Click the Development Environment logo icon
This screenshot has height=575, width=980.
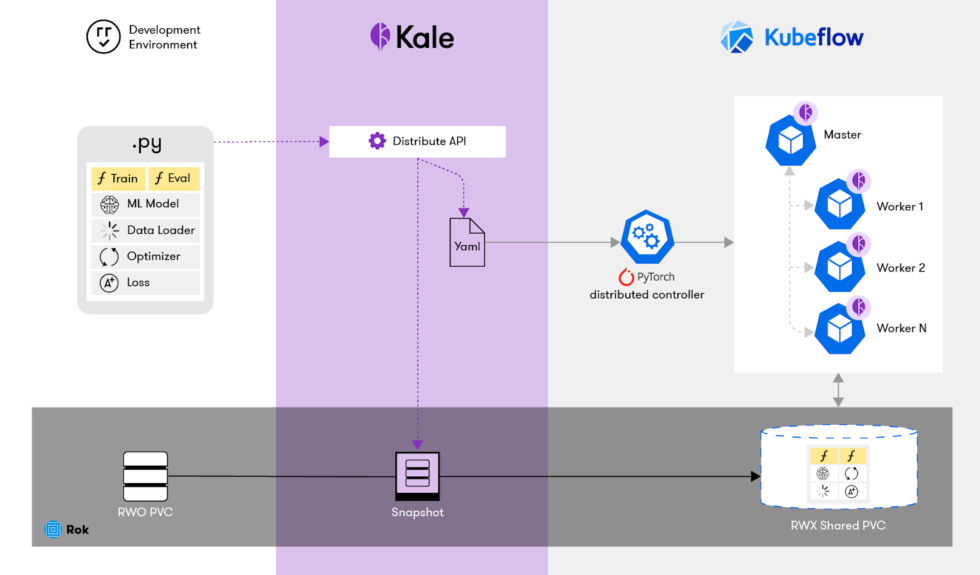pyautogui.click(x=103, y=37)
